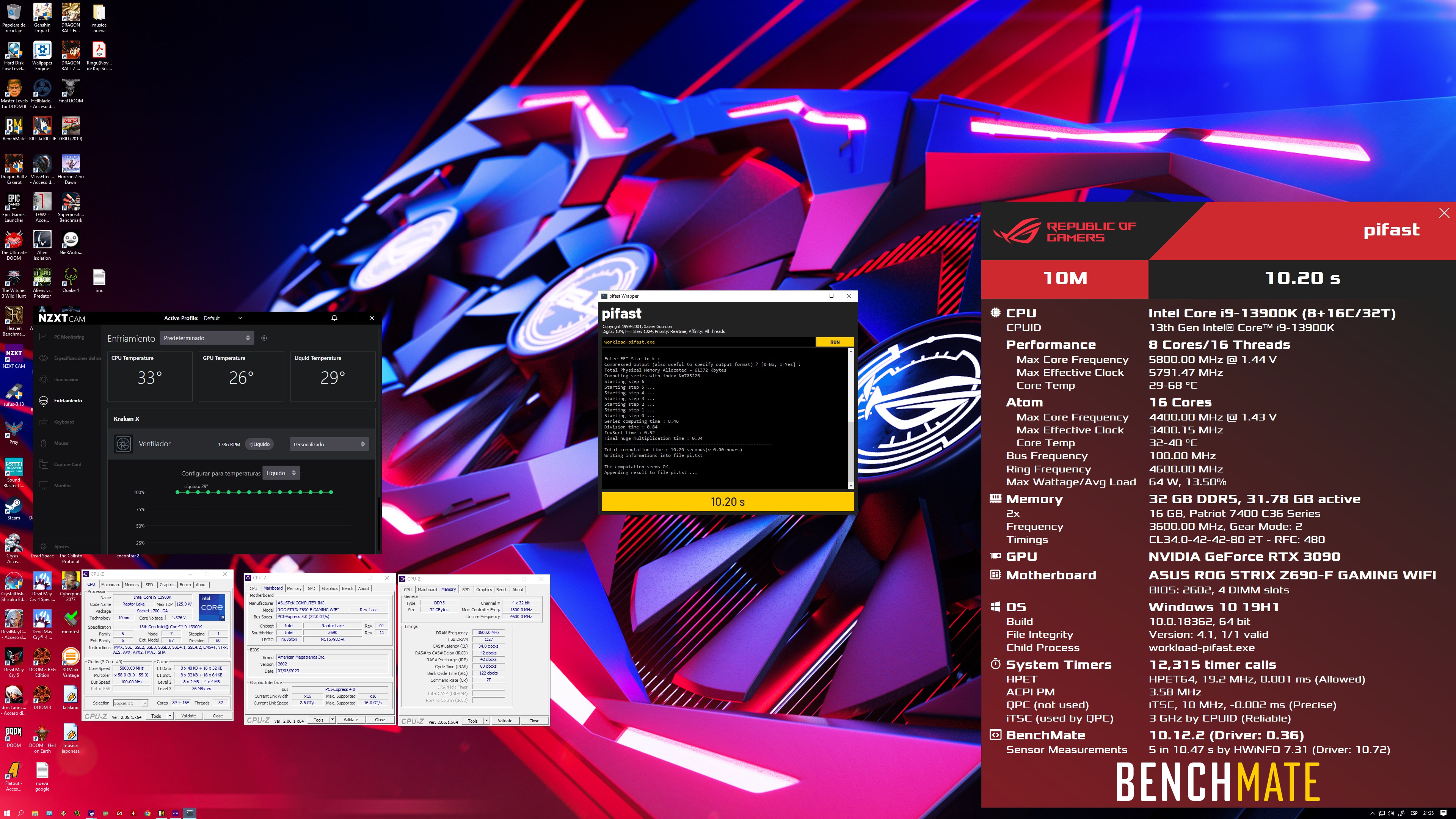The height and width of the screenshot is (819, 1456).
Task: Click the yellow 10.20 s result bar
Action: click(x=728, y=502)
